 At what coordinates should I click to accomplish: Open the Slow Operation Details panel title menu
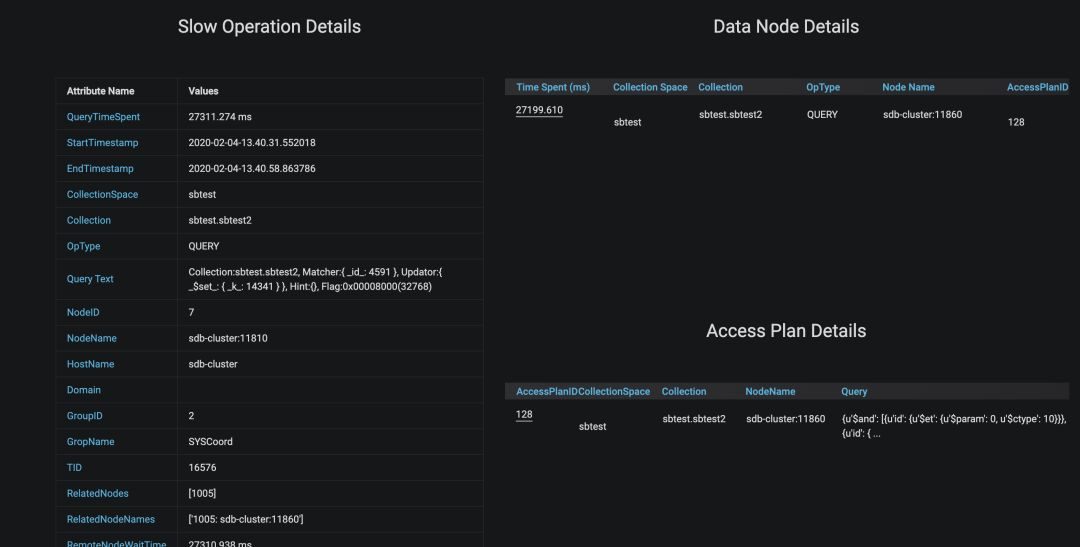click(269, 27)
